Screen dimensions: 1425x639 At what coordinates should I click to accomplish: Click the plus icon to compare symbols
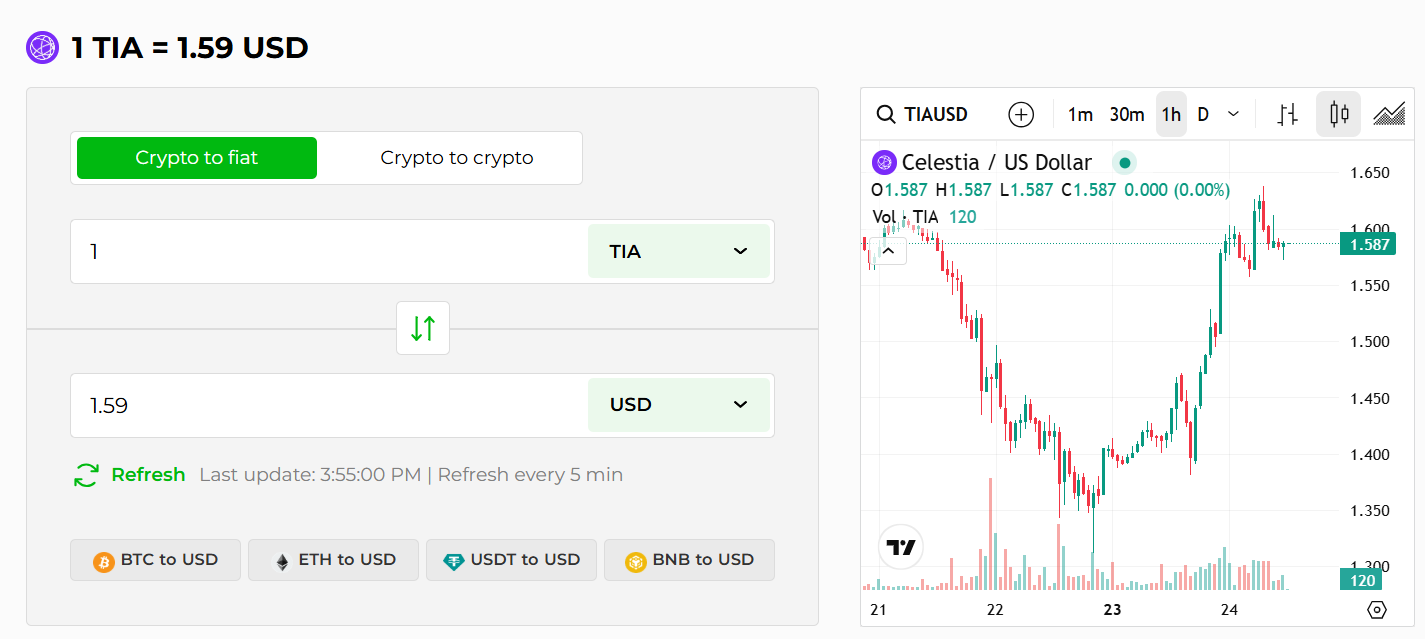pos(1021,114)
